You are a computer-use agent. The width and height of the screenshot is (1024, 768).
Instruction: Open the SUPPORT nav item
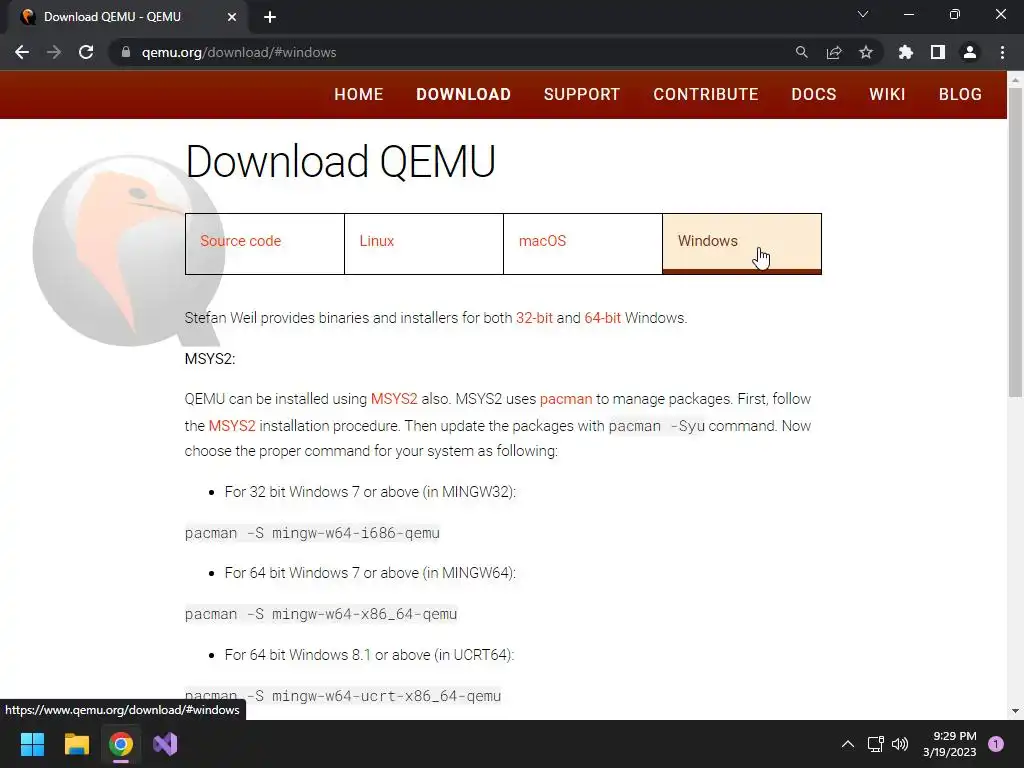(x=581, y=94)
